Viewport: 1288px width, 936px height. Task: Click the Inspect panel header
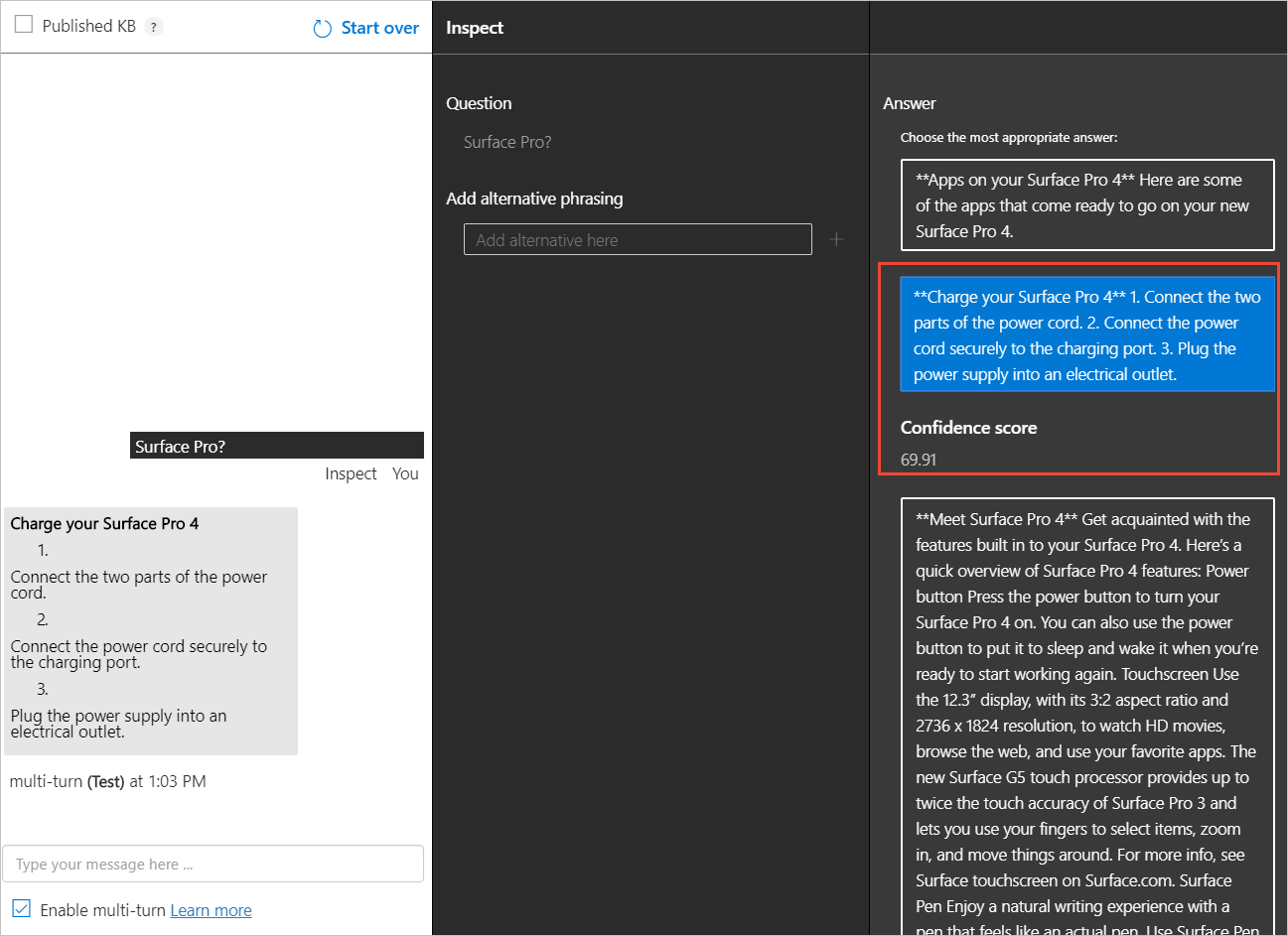(475, 28)
